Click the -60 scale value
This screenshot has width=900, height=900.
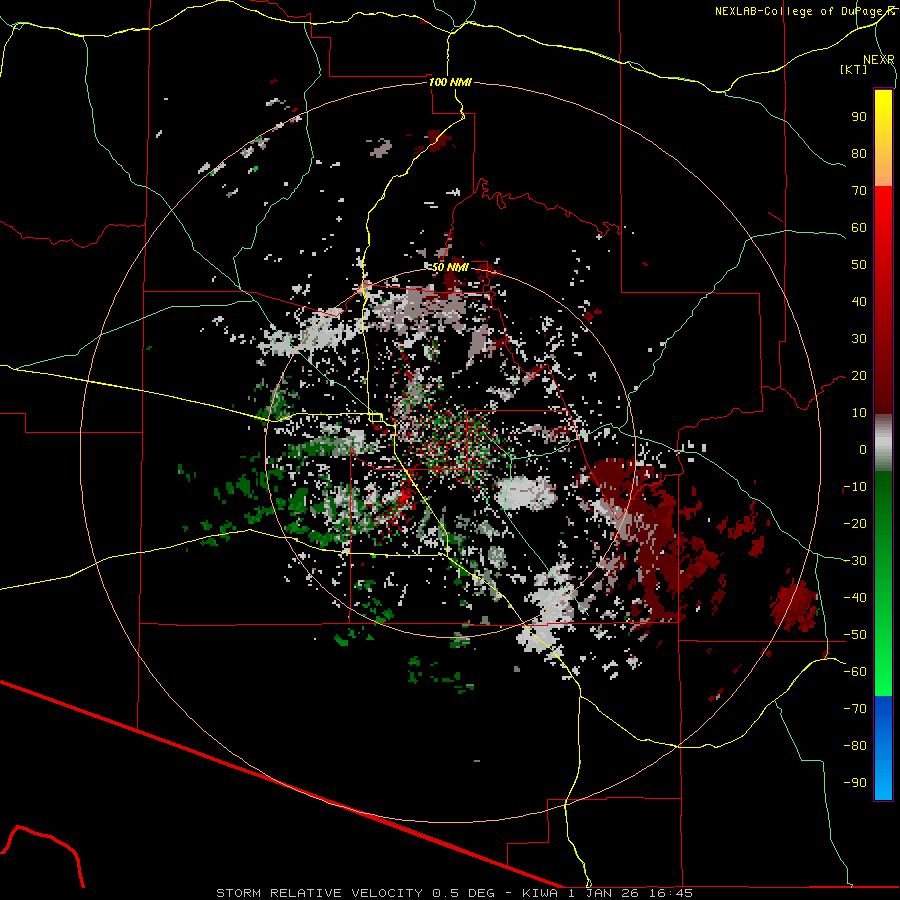tap(855, 672)
